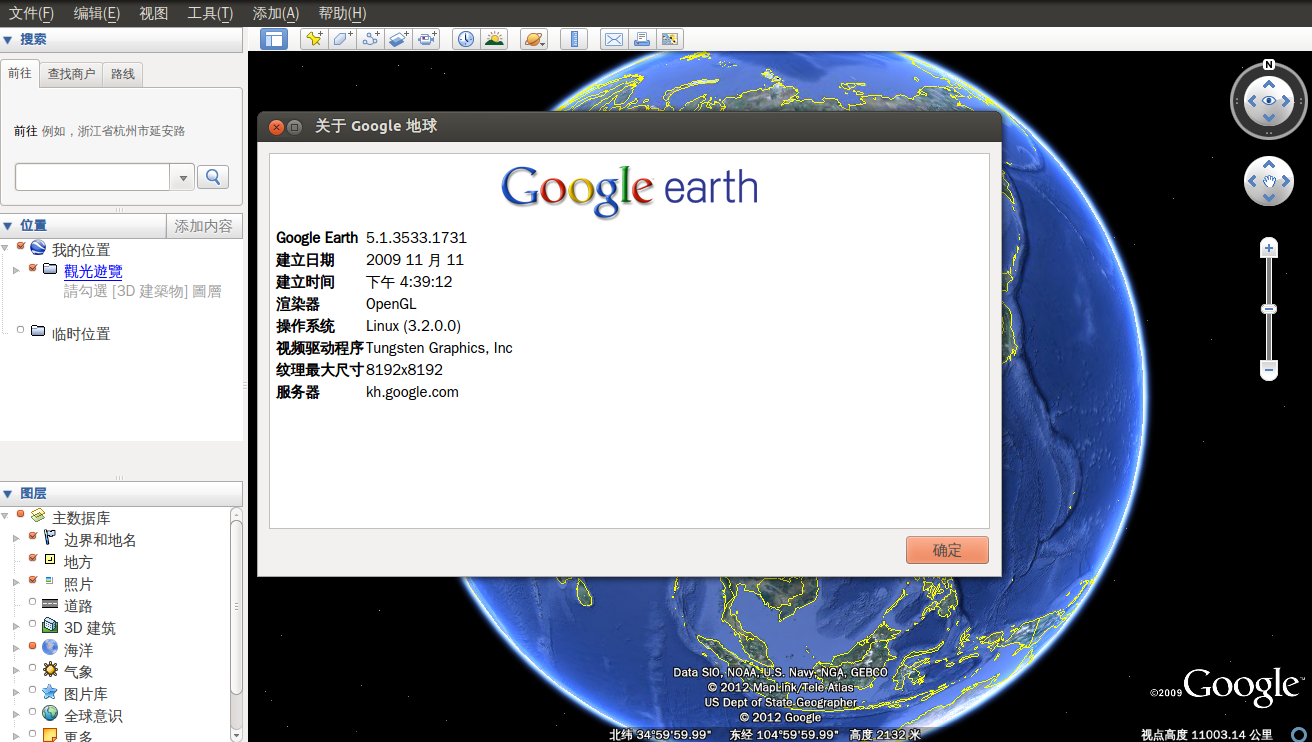Image resolution: width=1312 pixels, height=742 pixels.
Task: Open the 觀光遊覽 link
Action: click(93, 271)
